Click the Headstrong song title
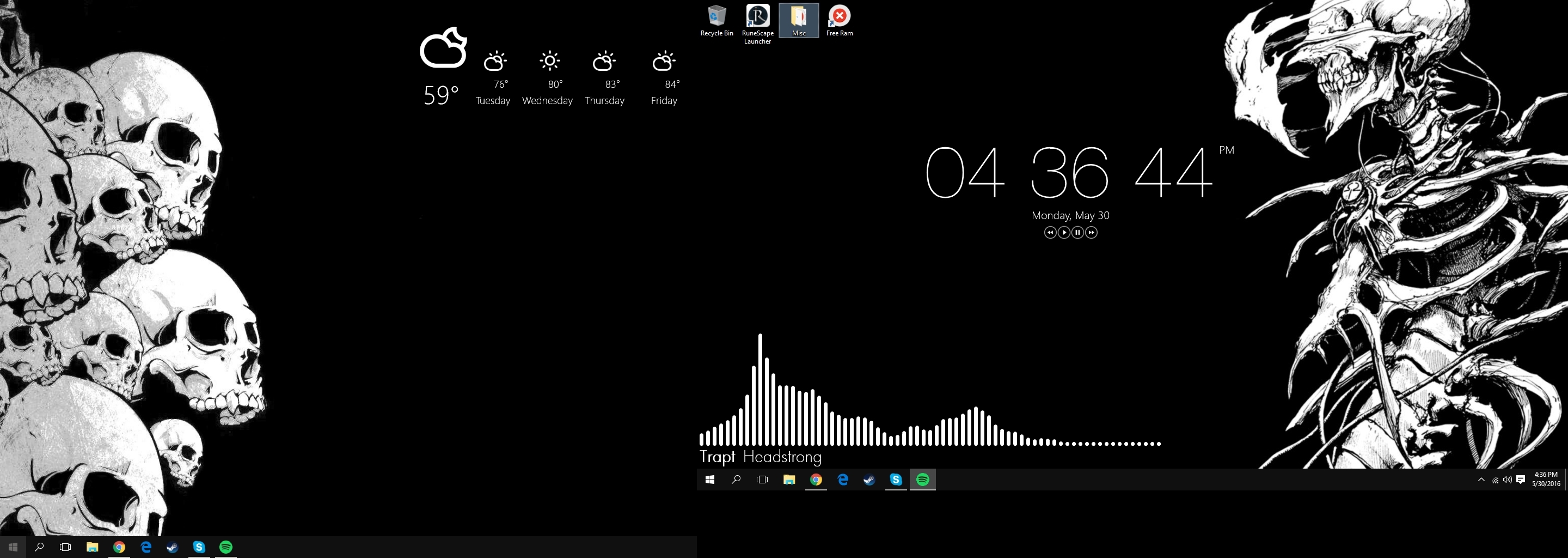1568x558 pixels. tap(782, 457)
